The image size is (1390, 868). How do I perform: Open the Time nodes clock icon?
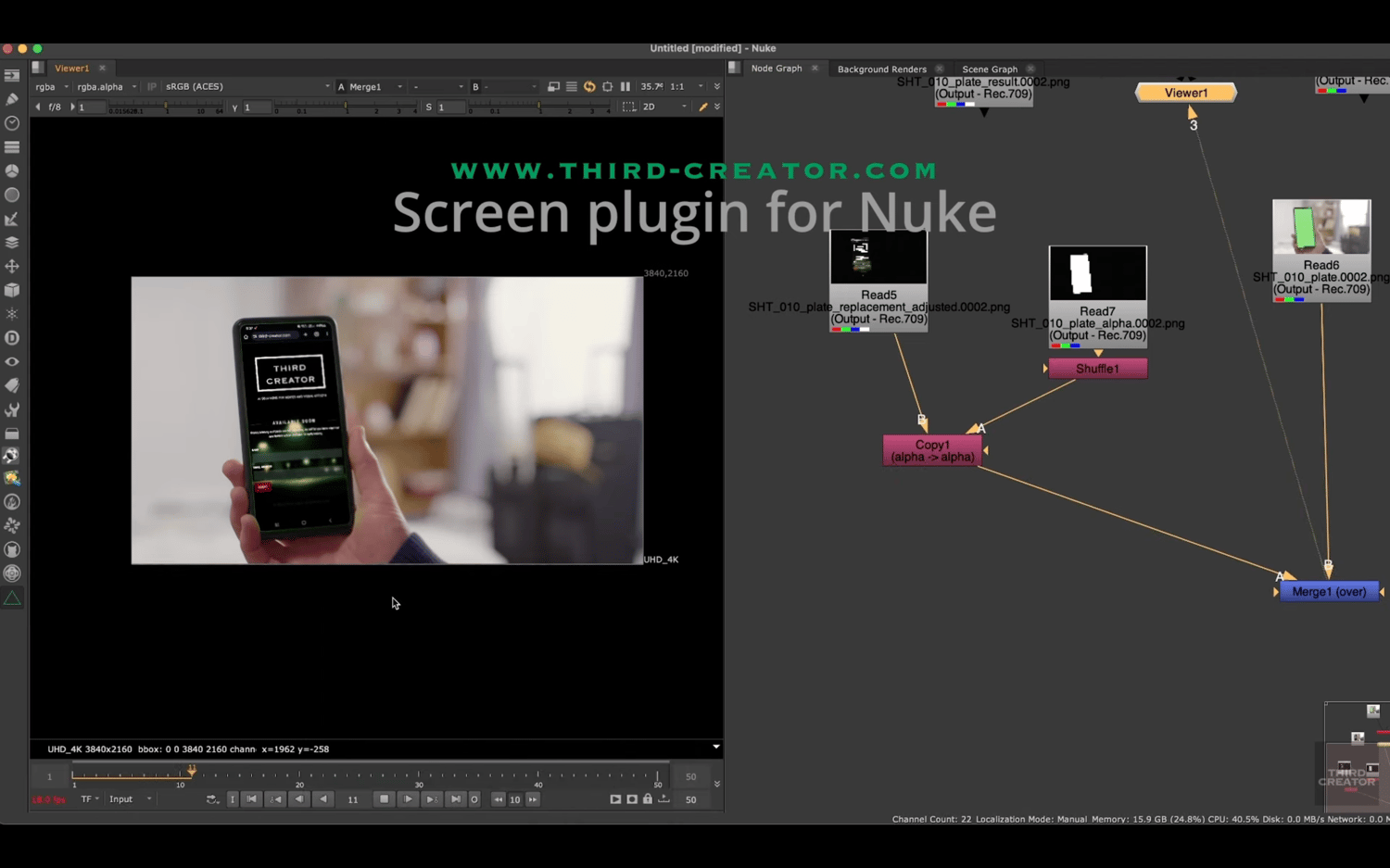click(12, 123)
